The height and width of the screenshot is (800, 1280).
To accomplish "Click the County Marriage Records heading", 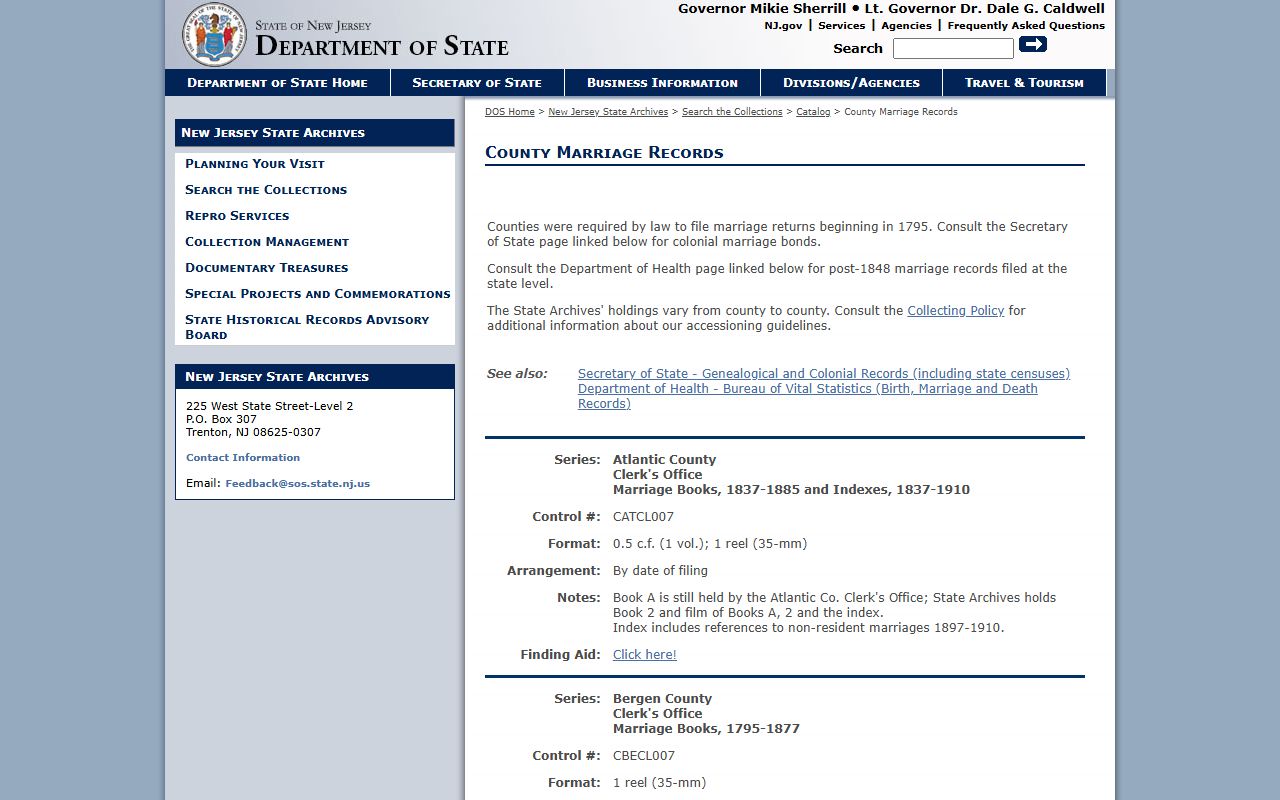I will click(604, 153).
